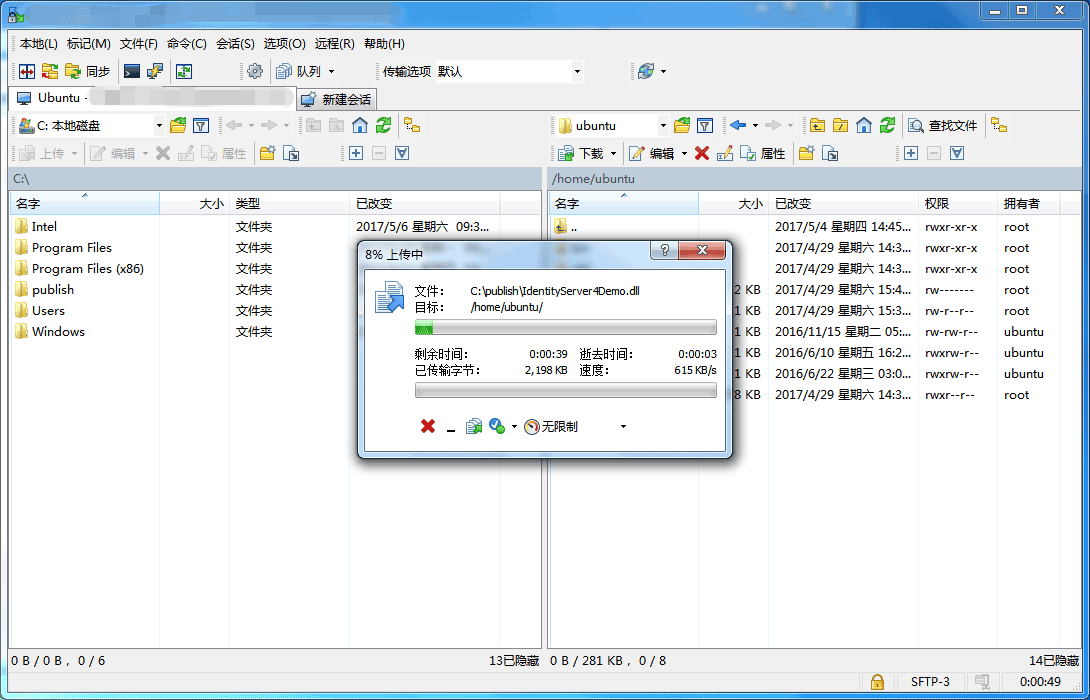Open the remote ubuntu directory dropdown
The width and height of the screenshot is (1090, 700).
coord(662,126)
